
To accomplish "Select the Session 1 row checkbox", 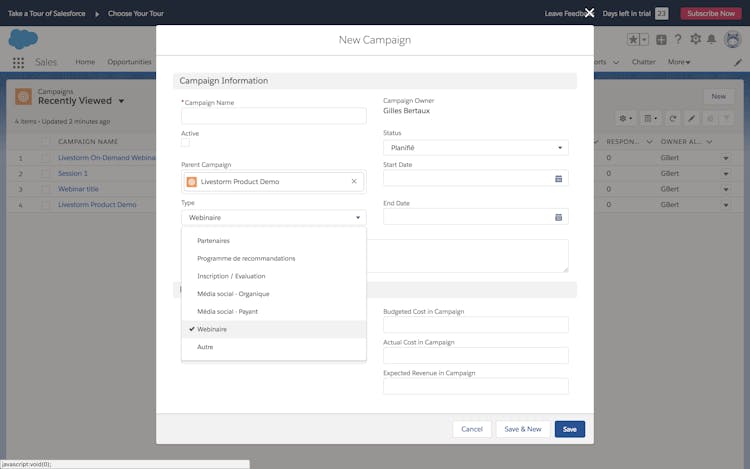I will click(x=45, y=173).
